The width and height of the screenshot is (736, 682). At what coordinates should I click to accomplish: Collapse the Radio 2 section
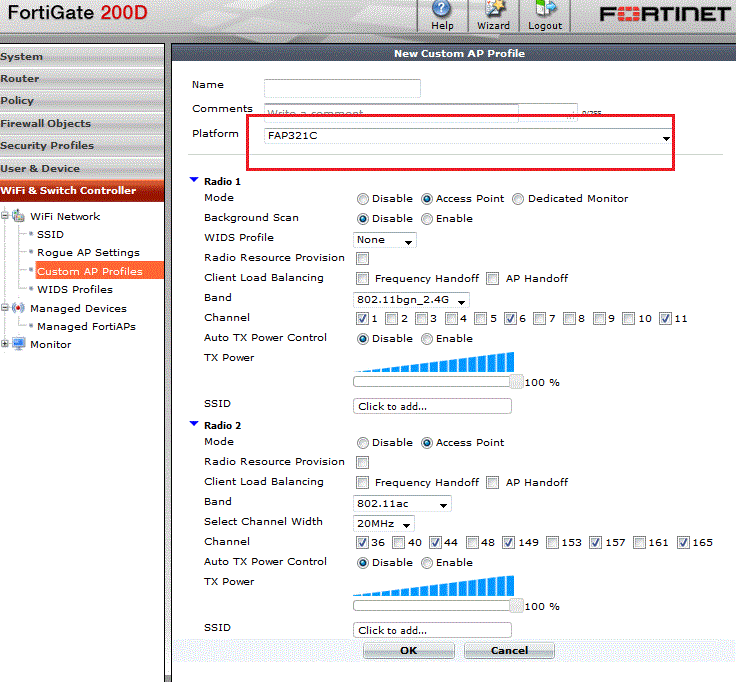[194, 424]
